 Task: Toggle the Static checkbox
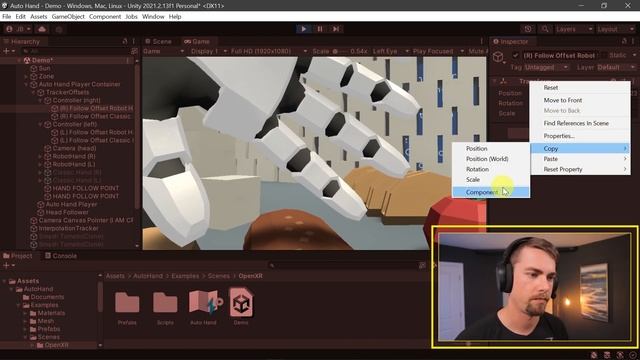point(604,55)
